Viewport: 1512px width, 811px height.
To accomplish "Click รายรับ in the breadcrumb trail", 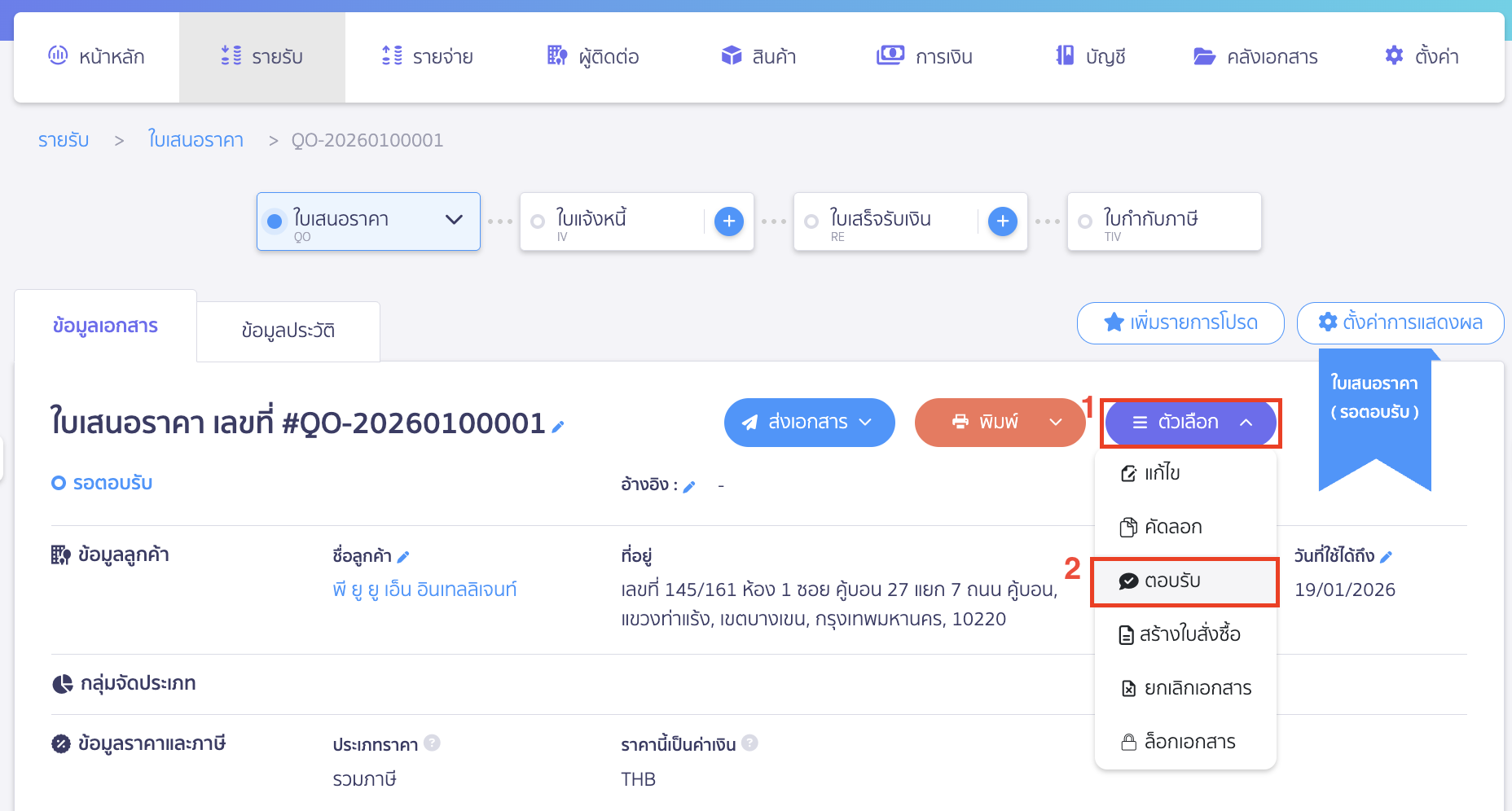I will coord(64,139).
